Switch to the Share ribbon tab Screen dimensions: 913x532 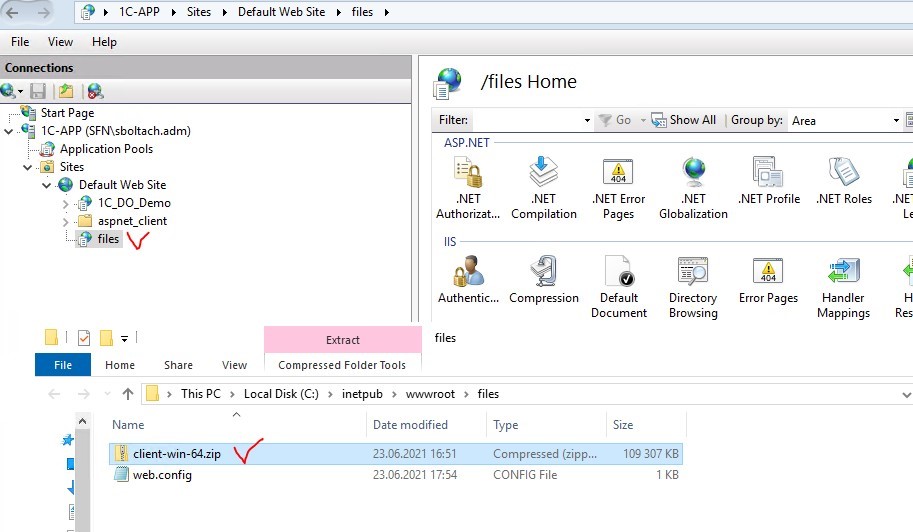click(x=178, y=365)
